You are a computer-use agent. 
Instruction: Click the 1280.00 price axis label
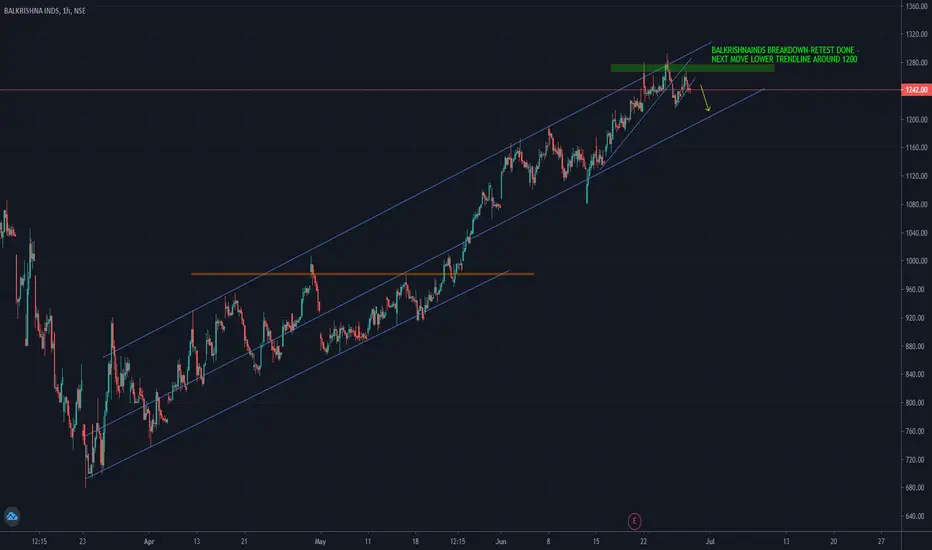(917, 63)
